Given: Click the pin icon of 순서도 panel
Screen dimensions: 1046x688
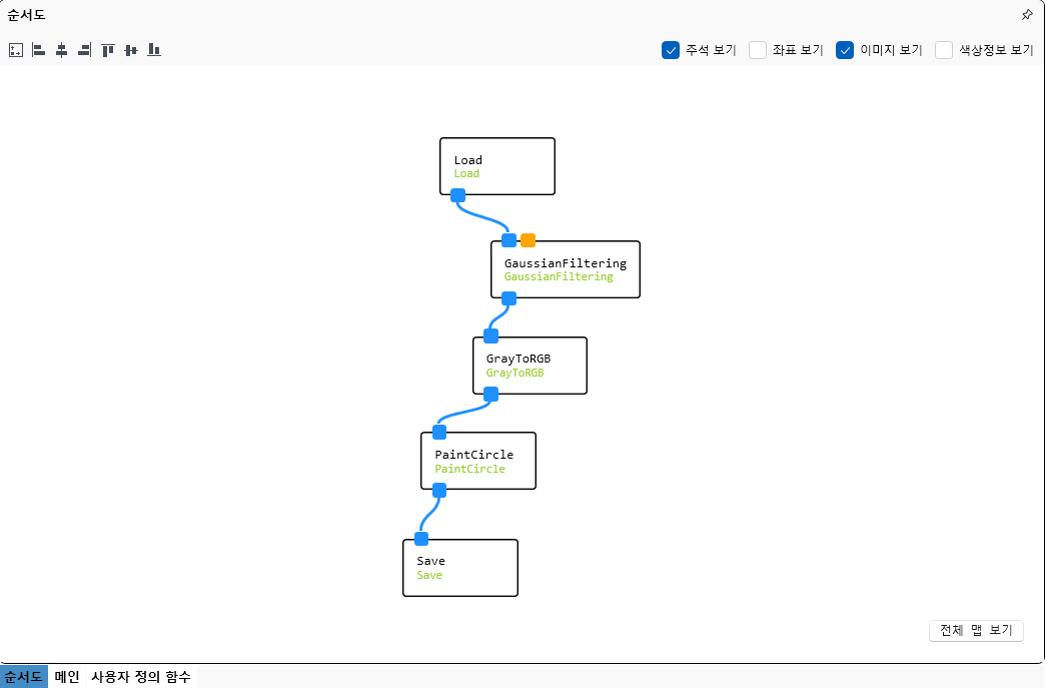Looking at the screenshot, I should [1026, 15].
